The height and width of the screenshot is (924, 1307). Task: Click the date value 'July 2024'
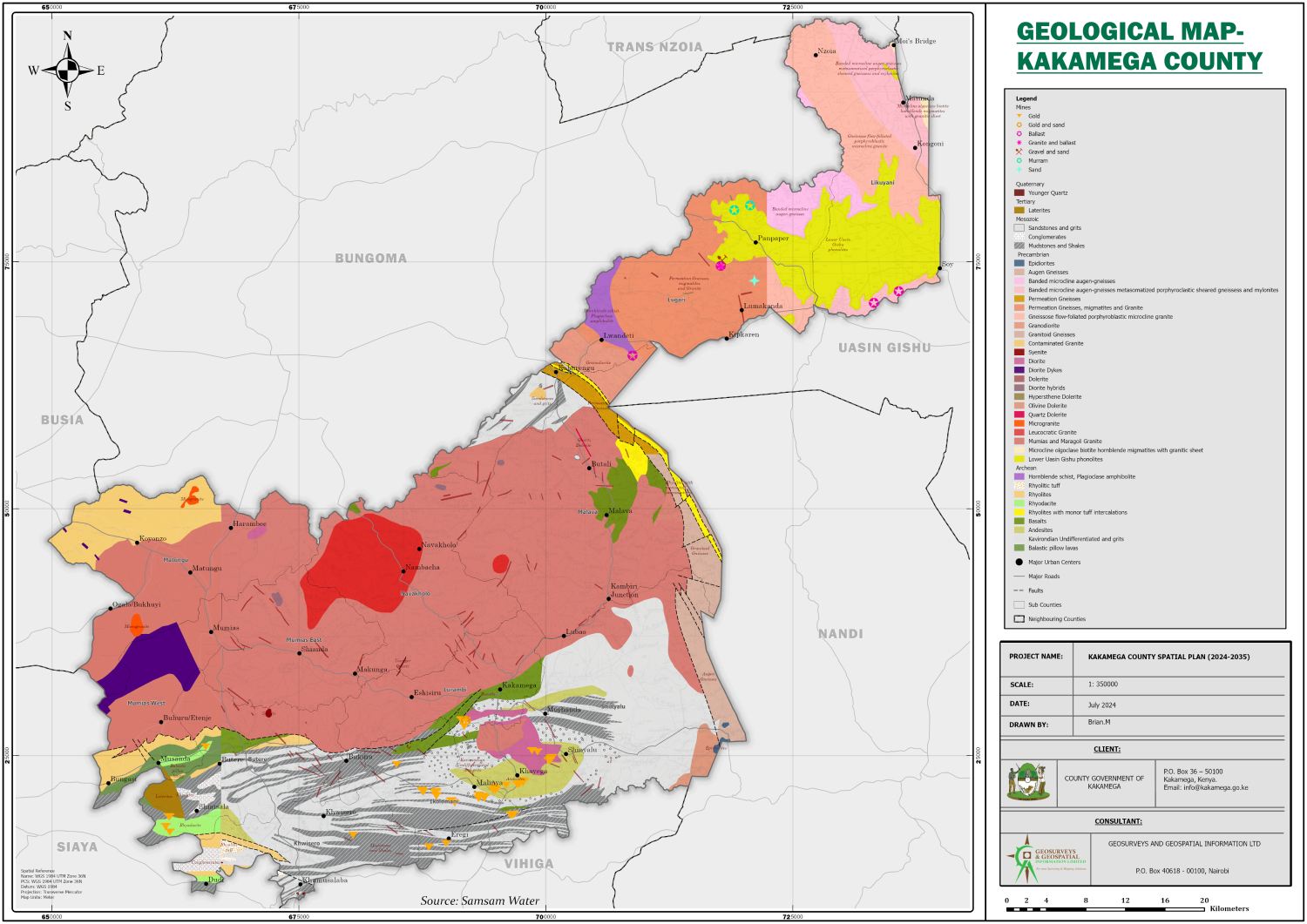(1102, 705)
